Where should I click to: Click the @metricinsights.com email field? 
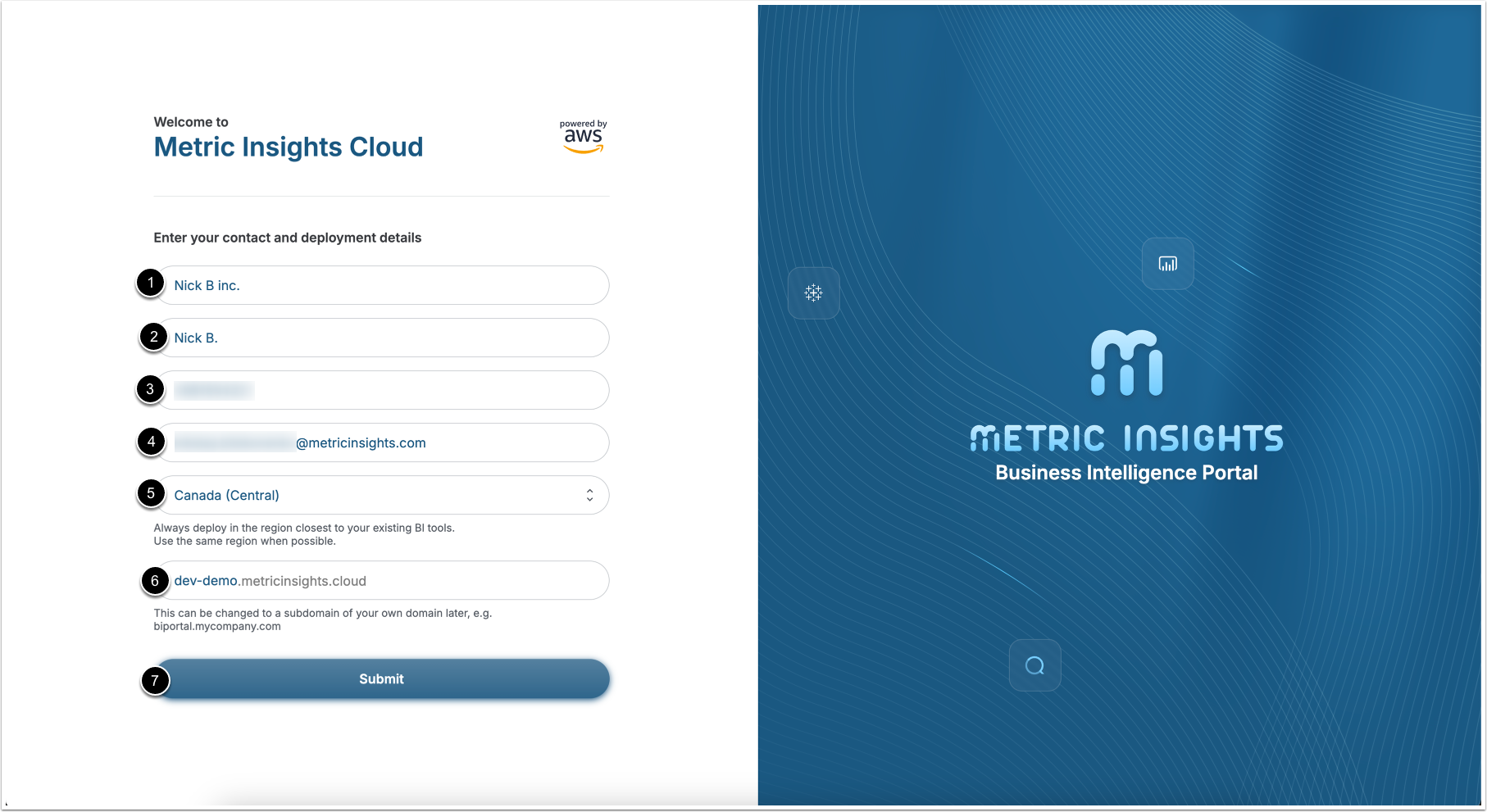tap(382, 442)
